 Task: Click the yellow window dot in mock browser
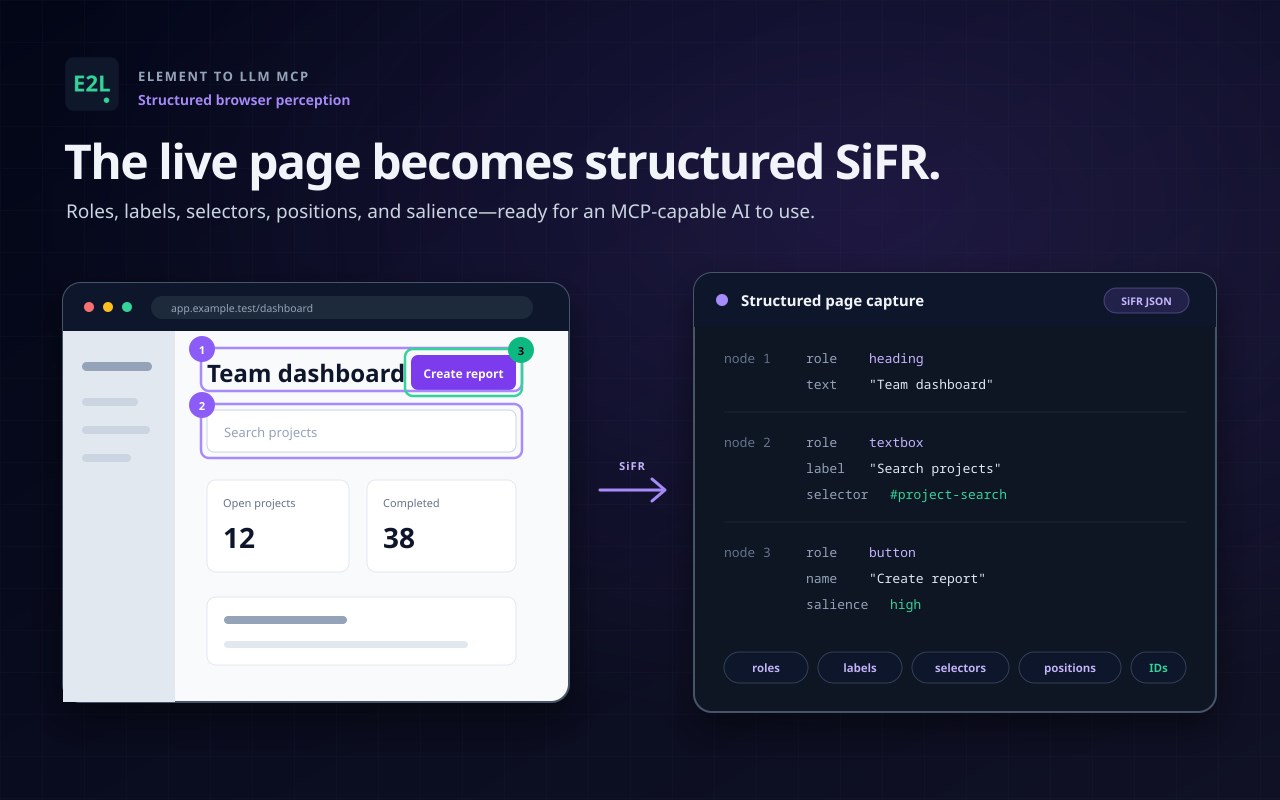(108, 307)
